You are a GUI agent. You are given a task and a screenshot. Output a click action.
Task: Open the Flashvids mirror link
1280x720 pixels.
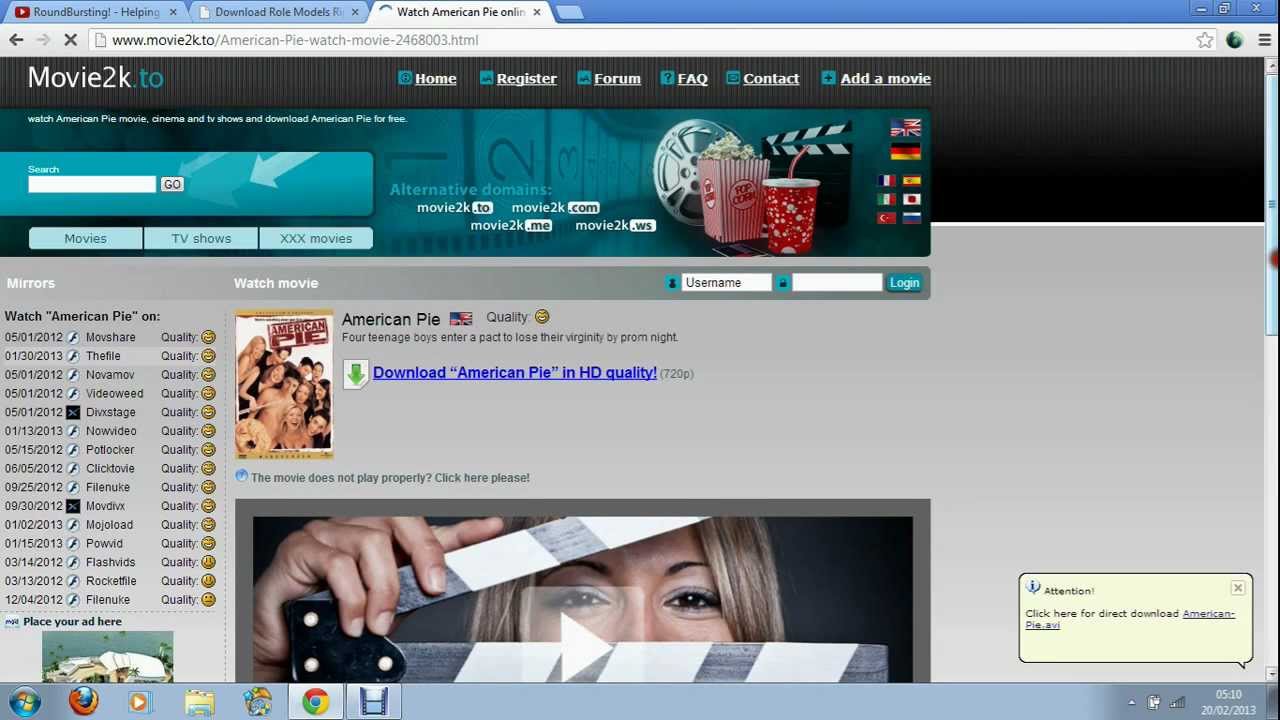click(x=110, y=562)
